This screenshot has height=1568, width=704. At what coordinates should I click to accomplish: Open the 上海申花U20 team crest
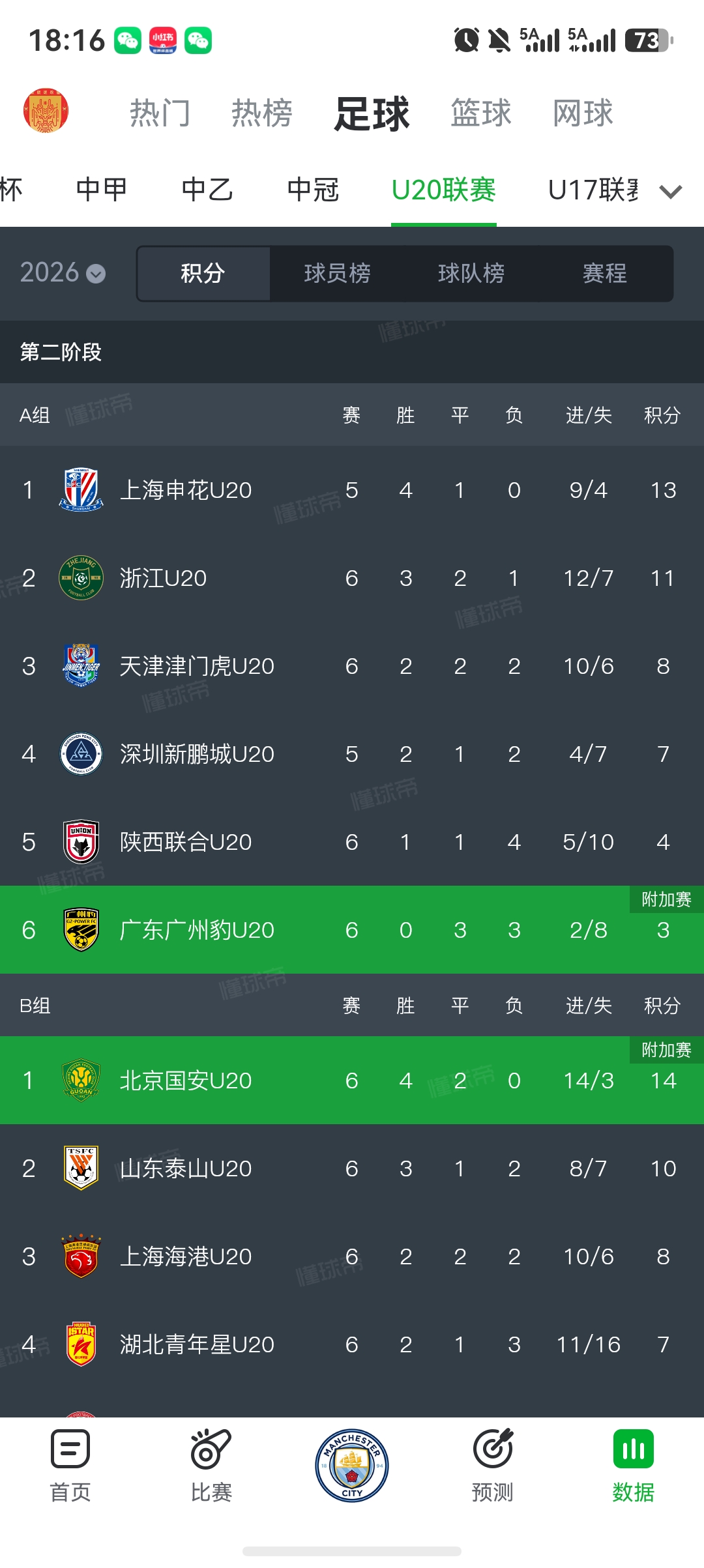coord(81,489)
